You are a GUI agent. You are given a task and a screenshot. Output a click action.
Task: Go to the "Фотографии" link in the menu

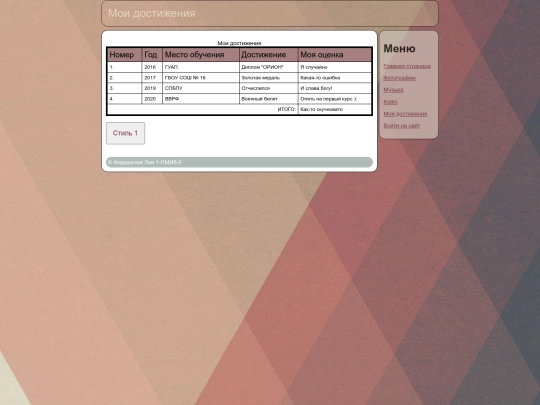pos(399,78)
